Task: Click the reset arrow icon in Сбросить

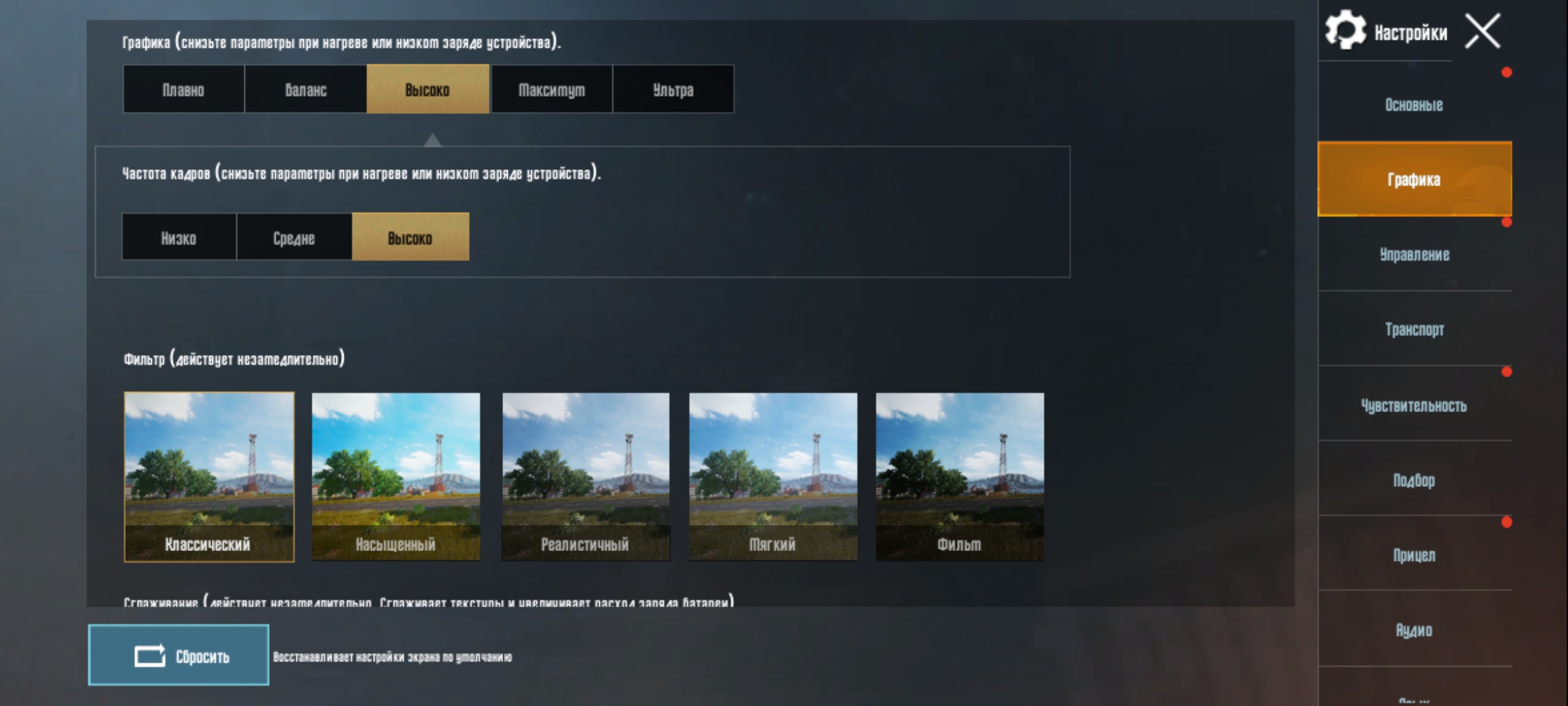Action: pyautogui.click(x=150, y=656)
